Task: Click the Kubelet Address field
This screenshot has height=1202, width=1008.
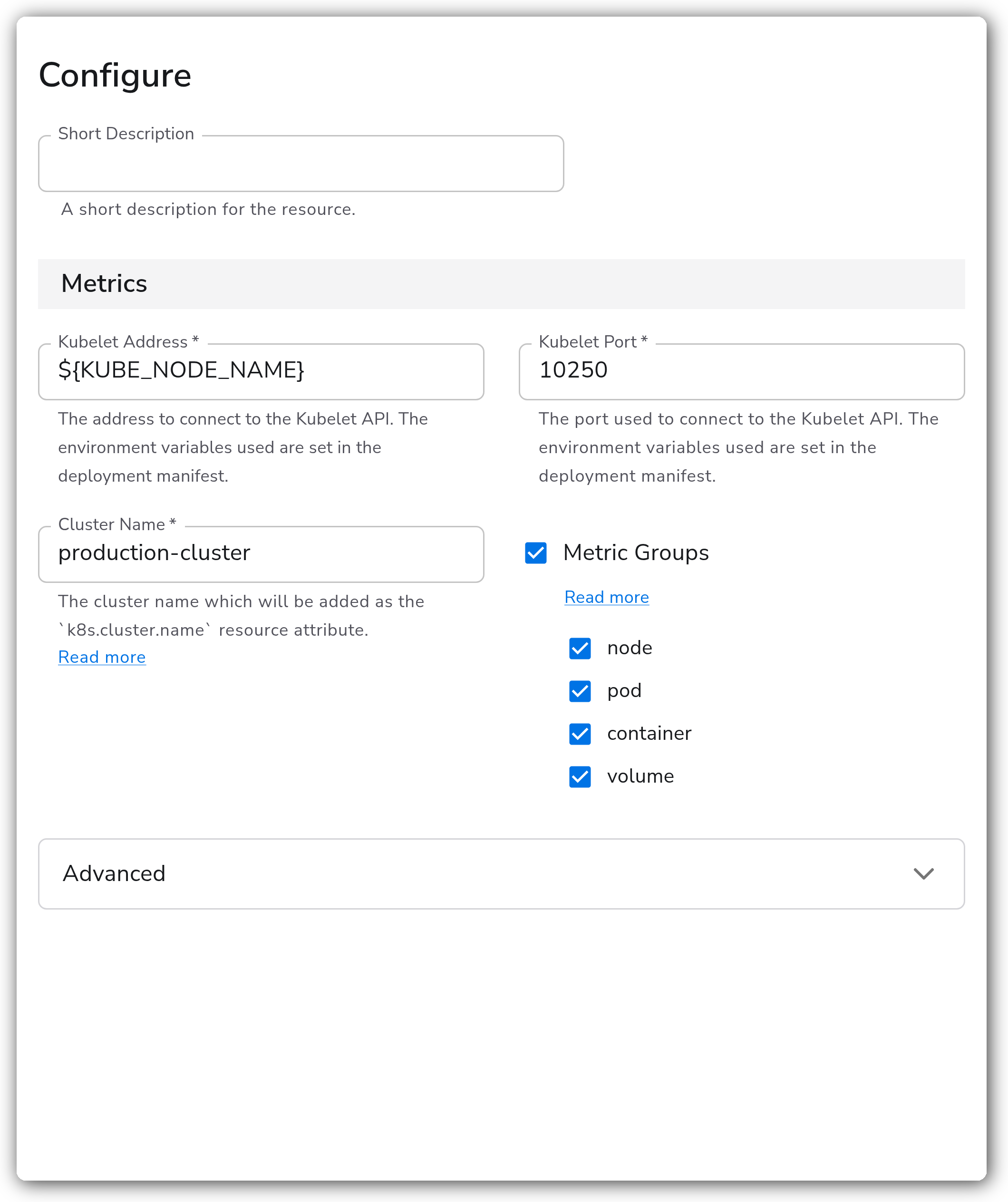Action: [x=261, y=371]
